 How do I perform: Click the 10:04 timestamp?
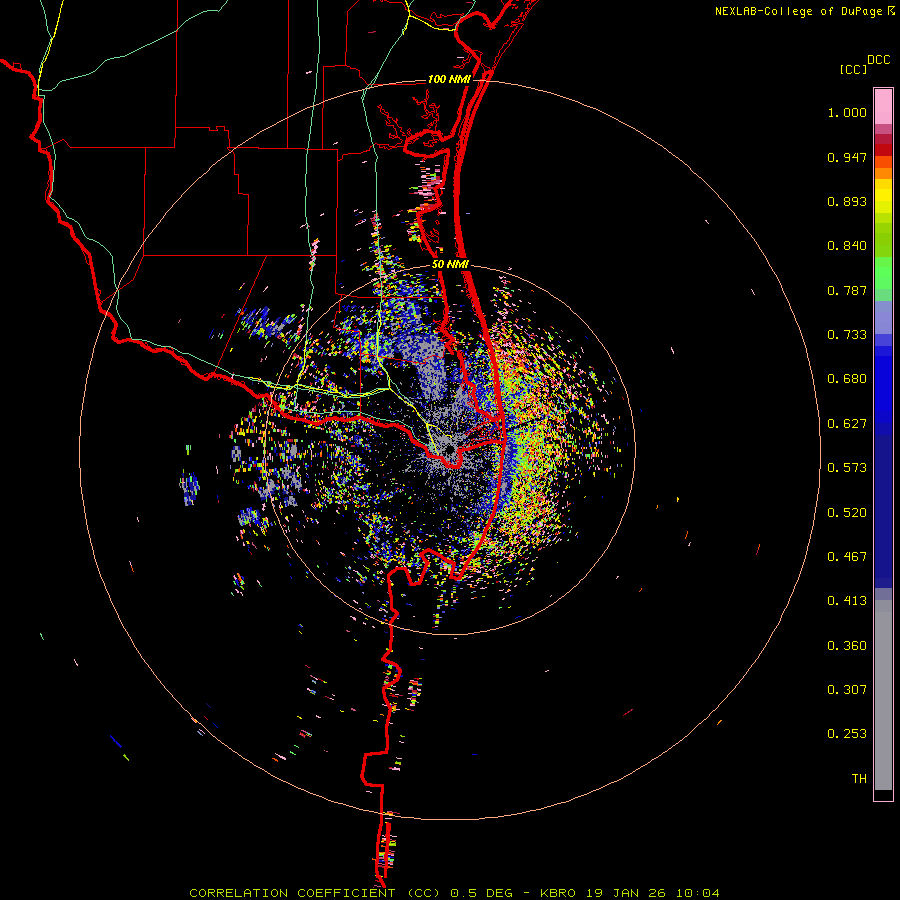[697, 893]
